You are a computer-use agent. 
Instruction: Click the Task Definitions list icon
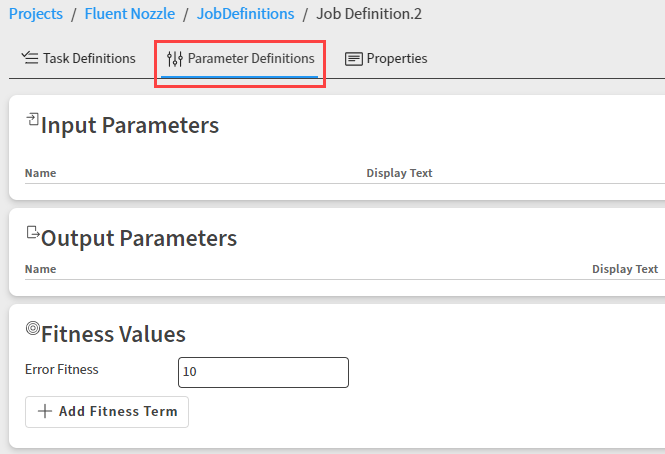tap(30, 58)
